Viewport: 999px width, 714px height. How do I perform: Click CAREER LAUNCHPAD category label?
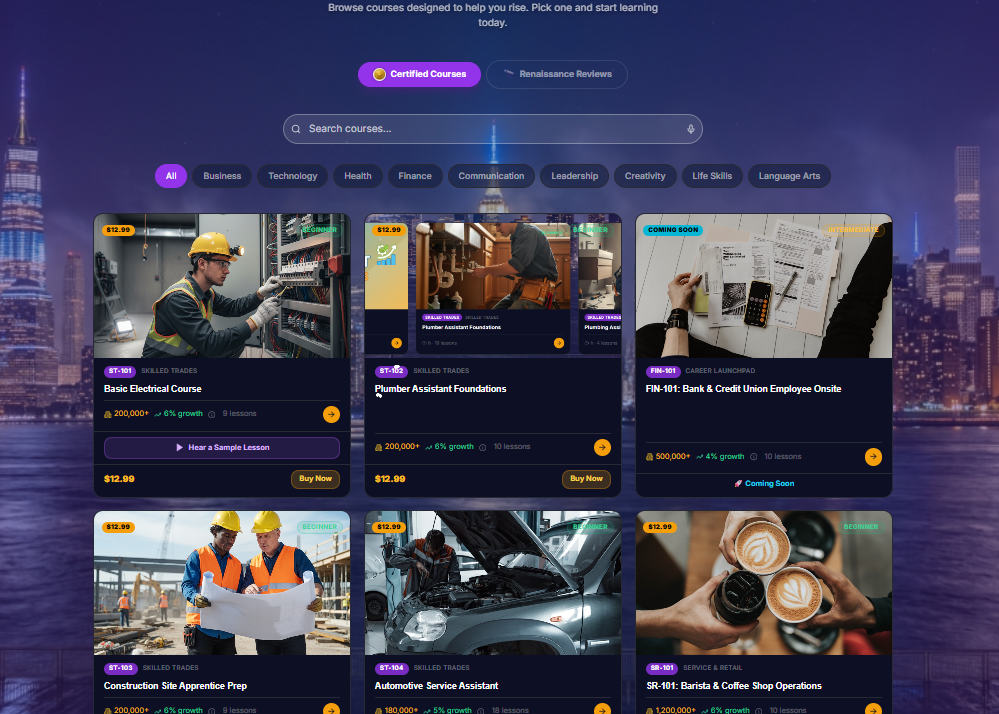click(x=720, y=371)
